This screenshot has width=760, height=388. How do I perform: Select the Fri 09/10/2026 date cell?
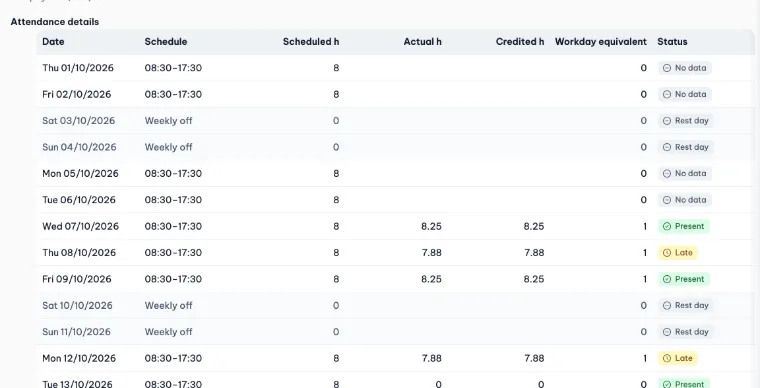[x=77, y=279]
